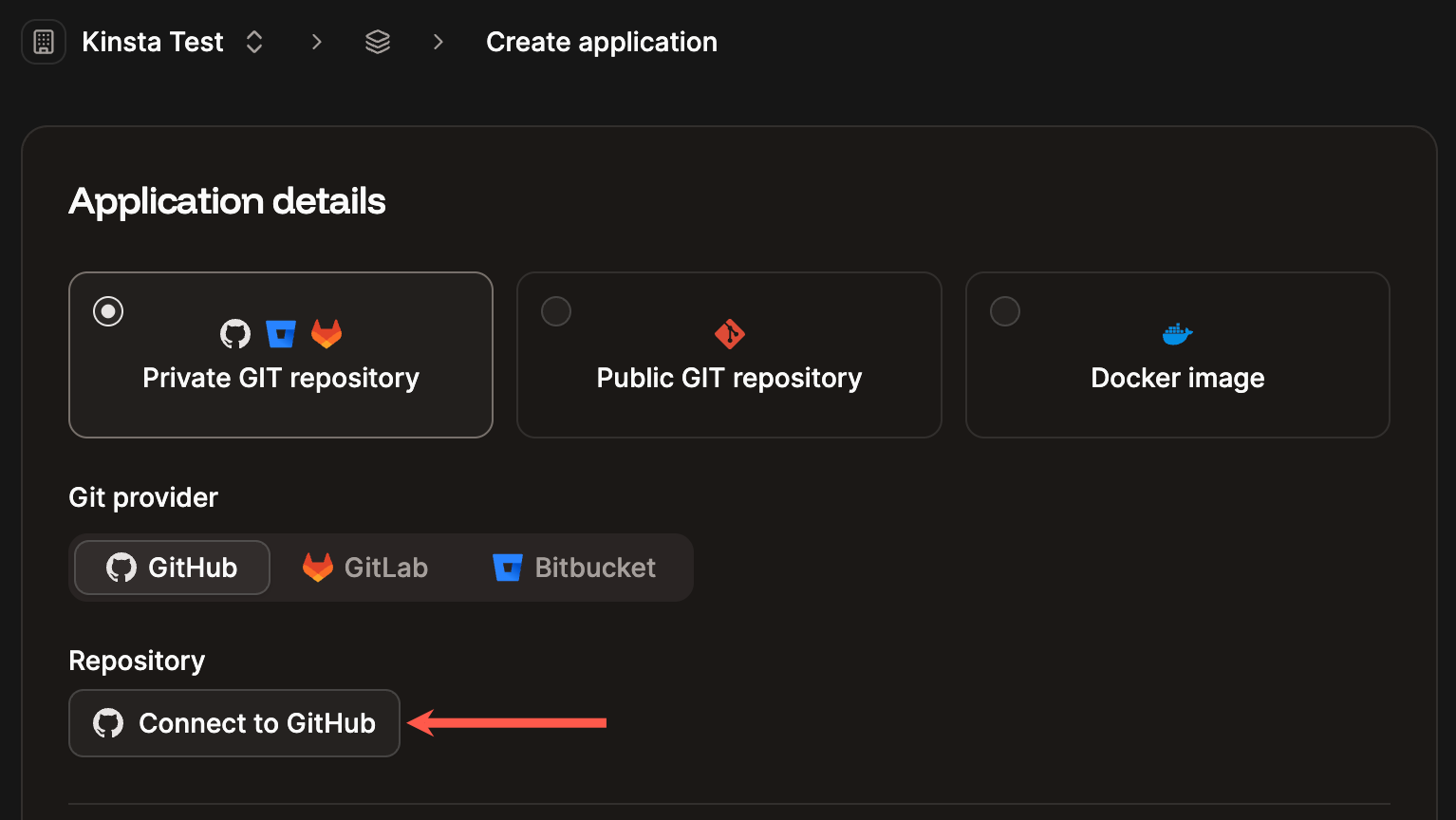Click the GitHub icon inside the Connect to GitHub button
1456x820 pixels.
[x=107, y=722]
